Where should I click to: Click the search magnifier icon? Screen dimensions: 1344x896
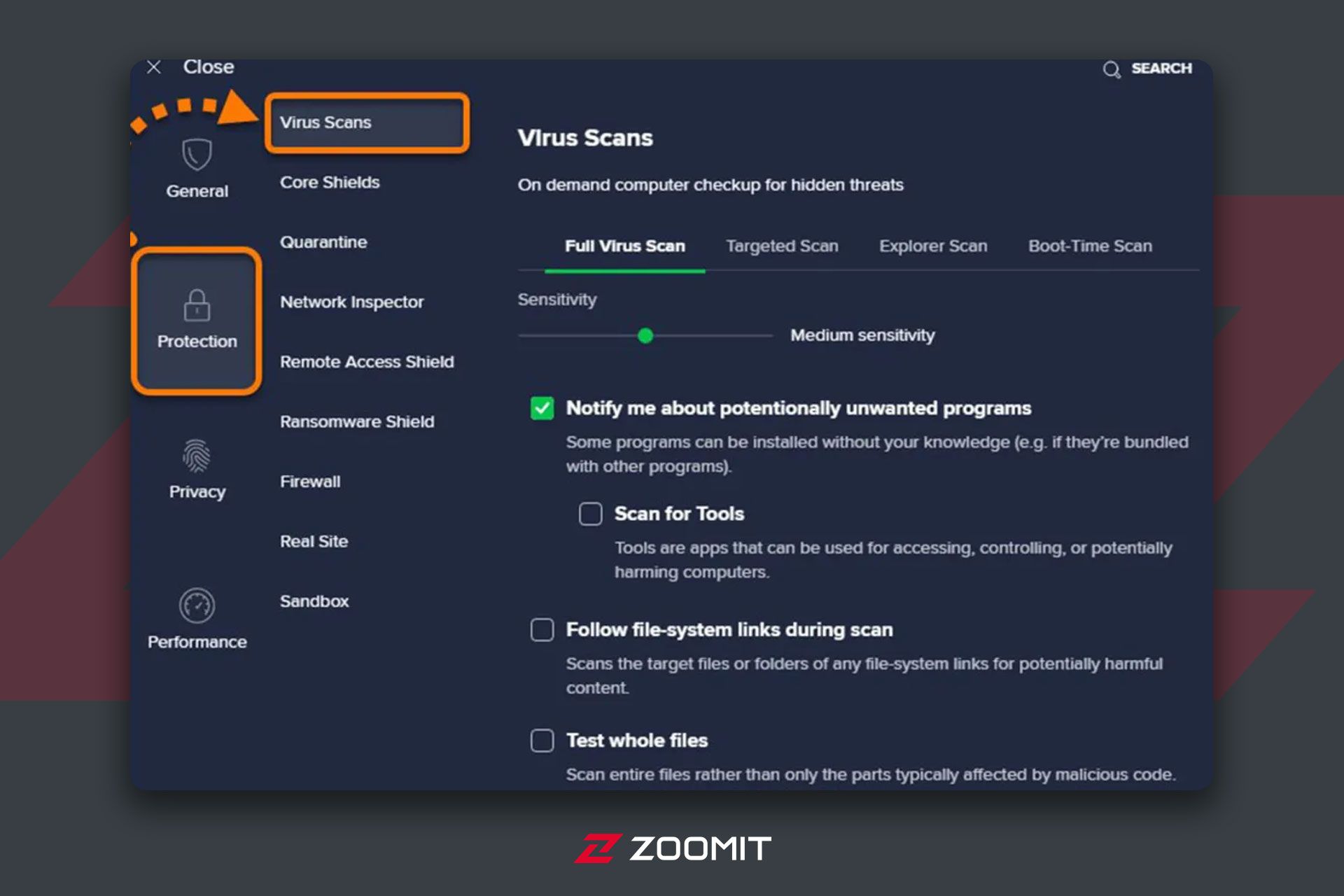pos(1112,69)
